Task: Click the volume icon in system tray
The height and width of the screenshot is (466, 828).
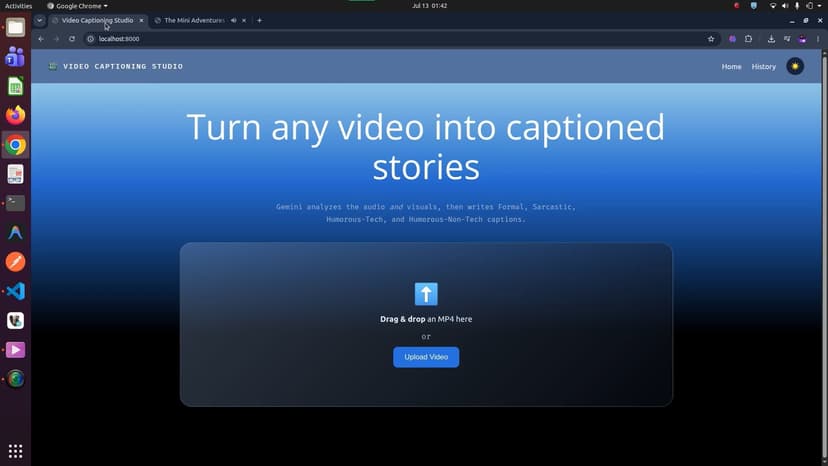Action: coord(785,6)
